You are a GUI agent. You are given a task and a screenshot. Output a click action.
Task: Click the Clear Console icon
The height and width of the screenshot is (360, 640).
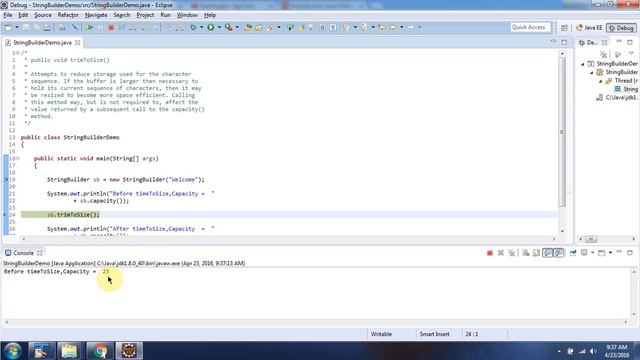pos(525,253)
